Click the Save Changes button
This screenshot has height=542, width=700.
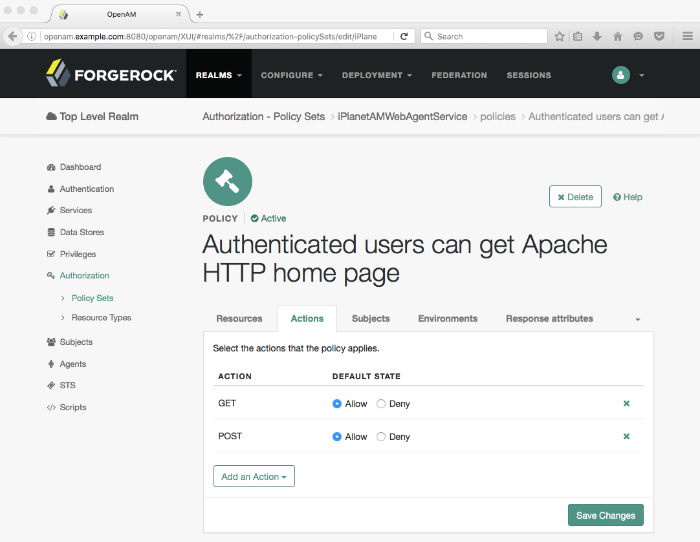point(605,515)
